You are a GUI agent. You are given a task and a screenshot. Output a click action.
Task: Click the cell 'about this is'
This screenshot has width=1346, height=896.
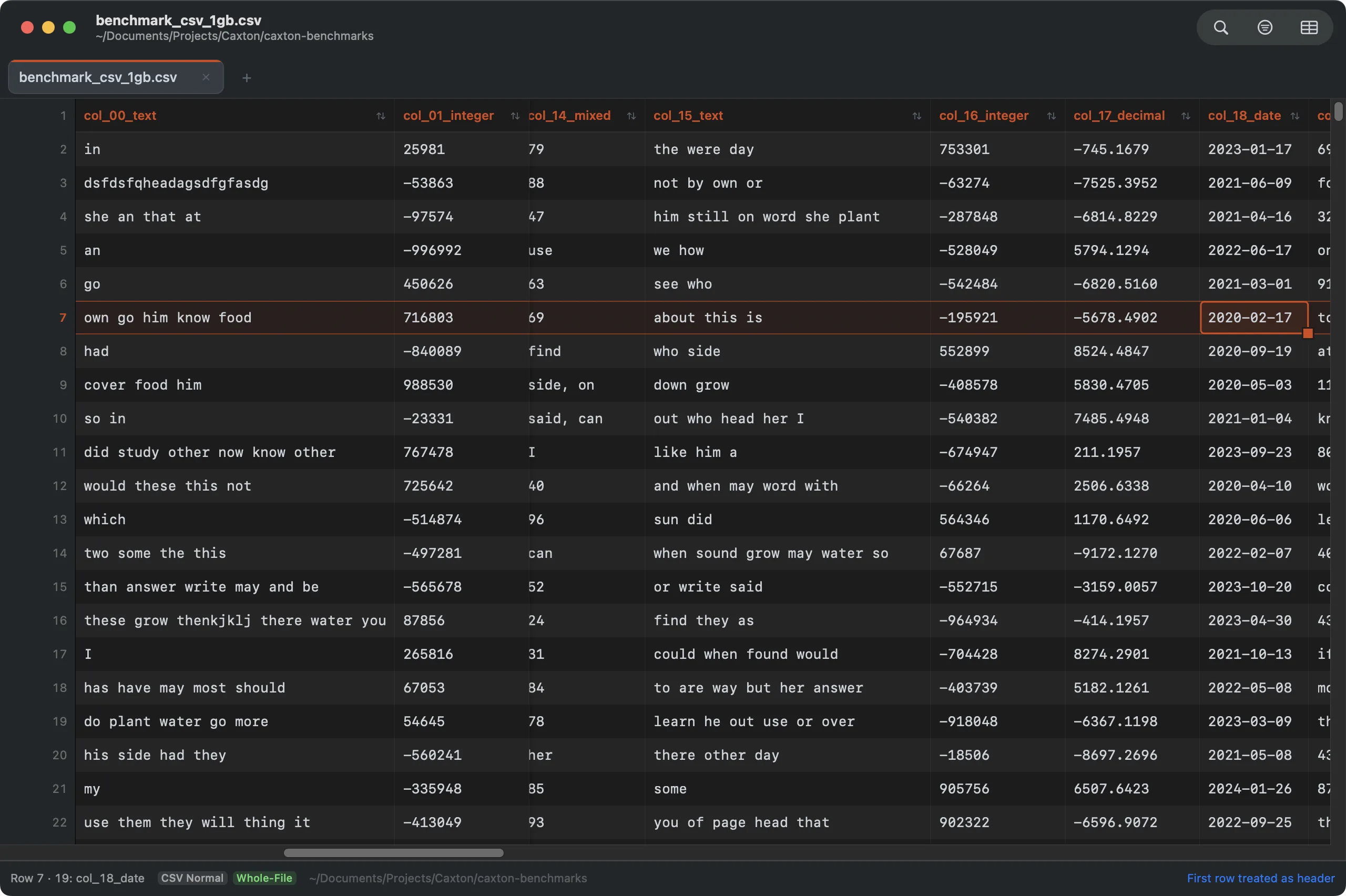coord(788,317)
